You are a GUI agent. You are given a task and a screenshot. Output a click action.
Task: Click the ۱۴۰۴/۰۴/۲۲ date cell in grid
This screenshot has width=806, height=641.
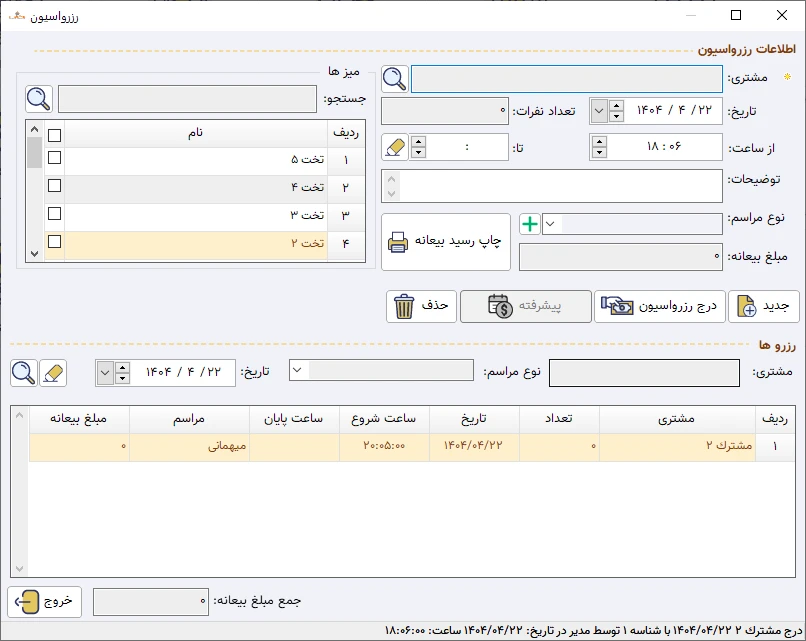(474, 446)
